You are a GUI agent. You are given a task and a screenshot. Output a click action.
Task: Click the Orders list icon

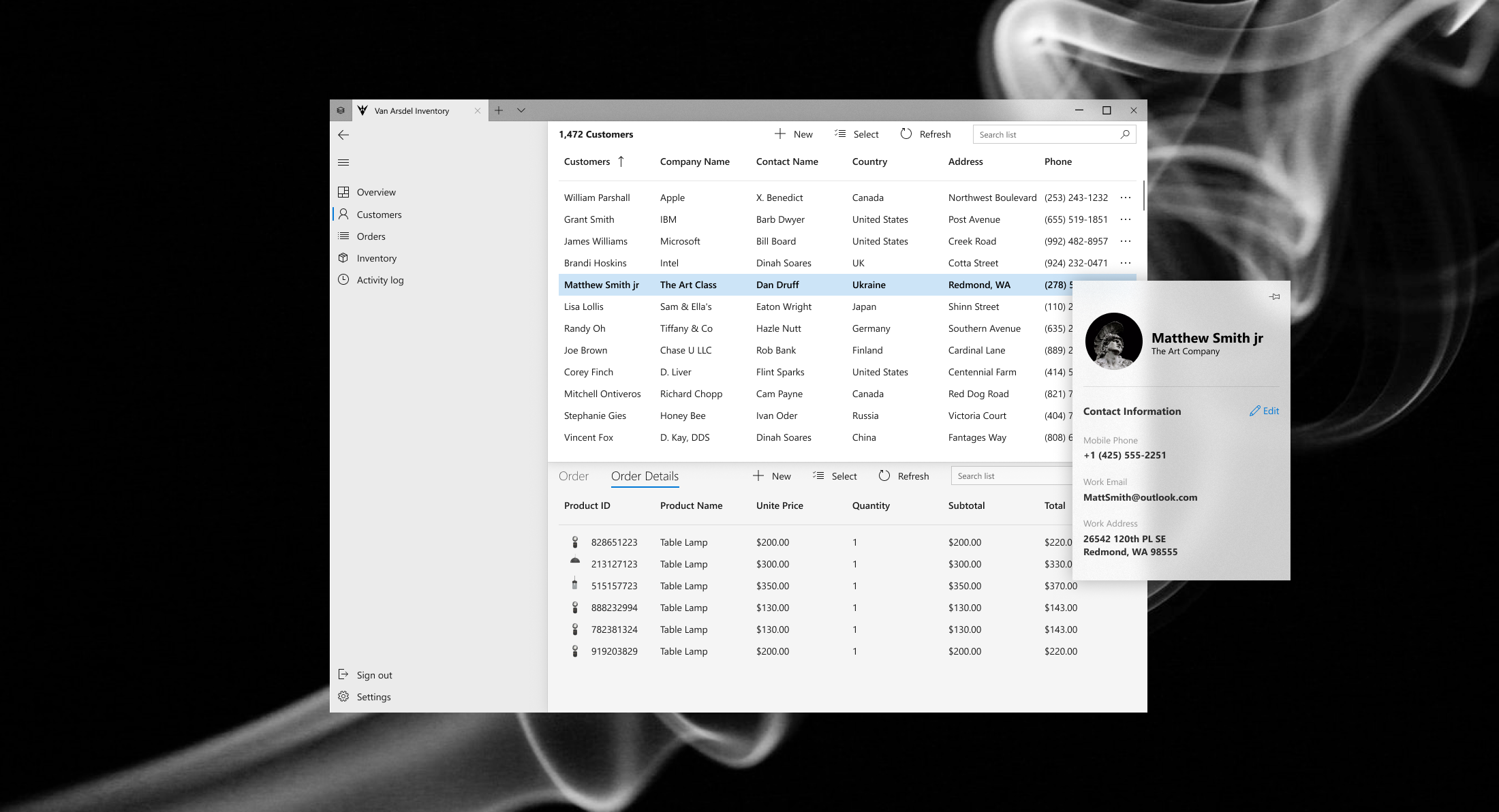tap(343, 236)
